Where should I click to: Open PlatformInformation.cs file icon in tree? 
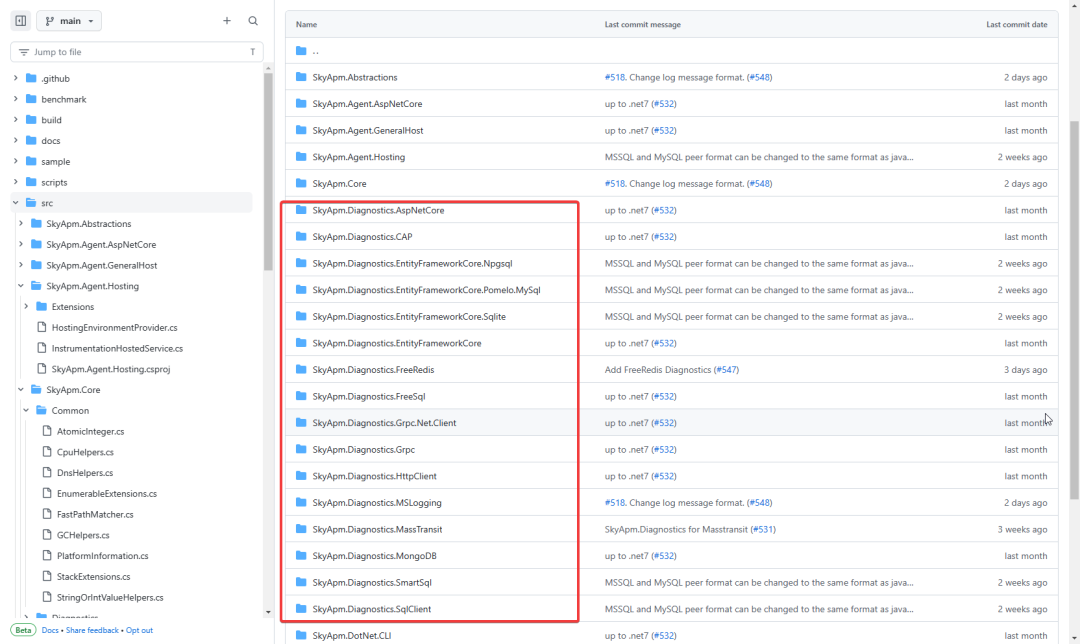pos(47,555)
